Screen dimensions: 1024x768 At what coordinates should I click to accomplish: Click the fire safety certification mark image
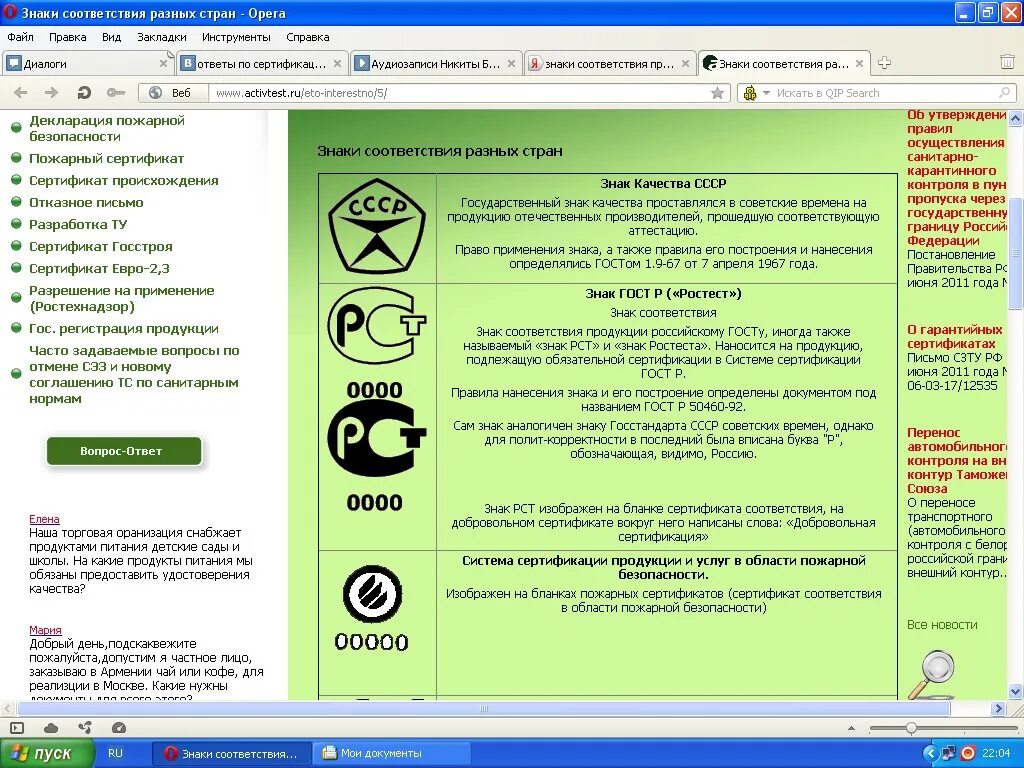point(372,594)
